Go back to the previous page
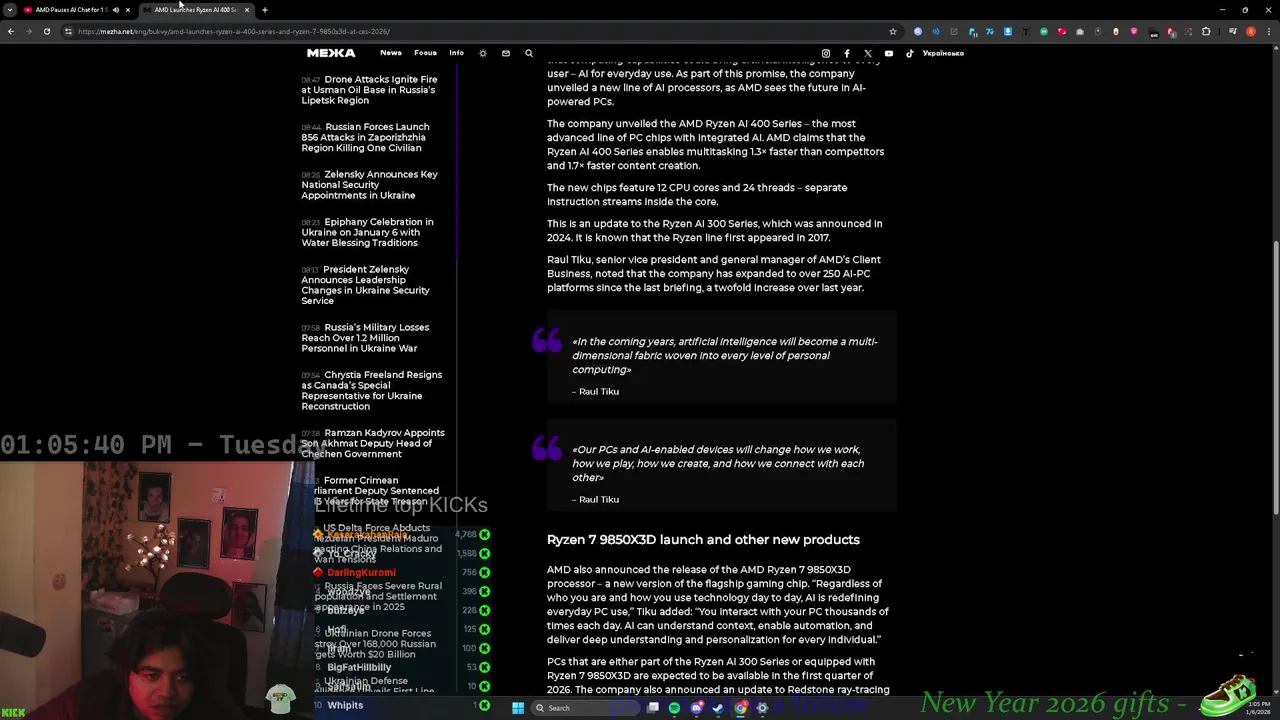Viewport: 1280px width, 720px height. point(11,31)
